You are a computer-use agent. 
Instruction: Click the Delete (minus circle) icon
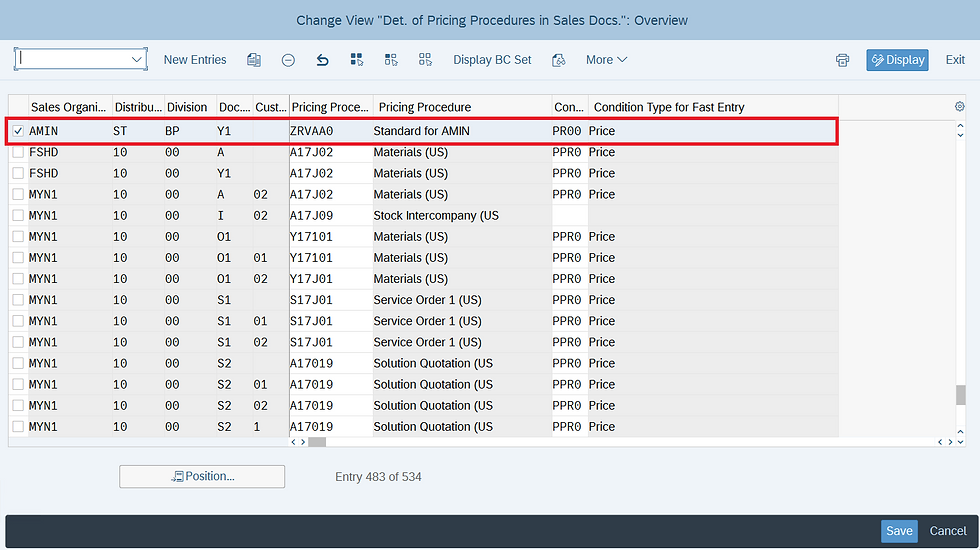coord(288,60)
